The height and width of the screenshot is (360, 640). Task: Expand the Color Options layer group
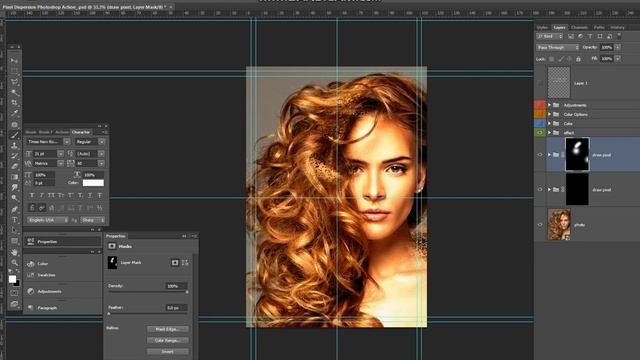click(549, 114)
